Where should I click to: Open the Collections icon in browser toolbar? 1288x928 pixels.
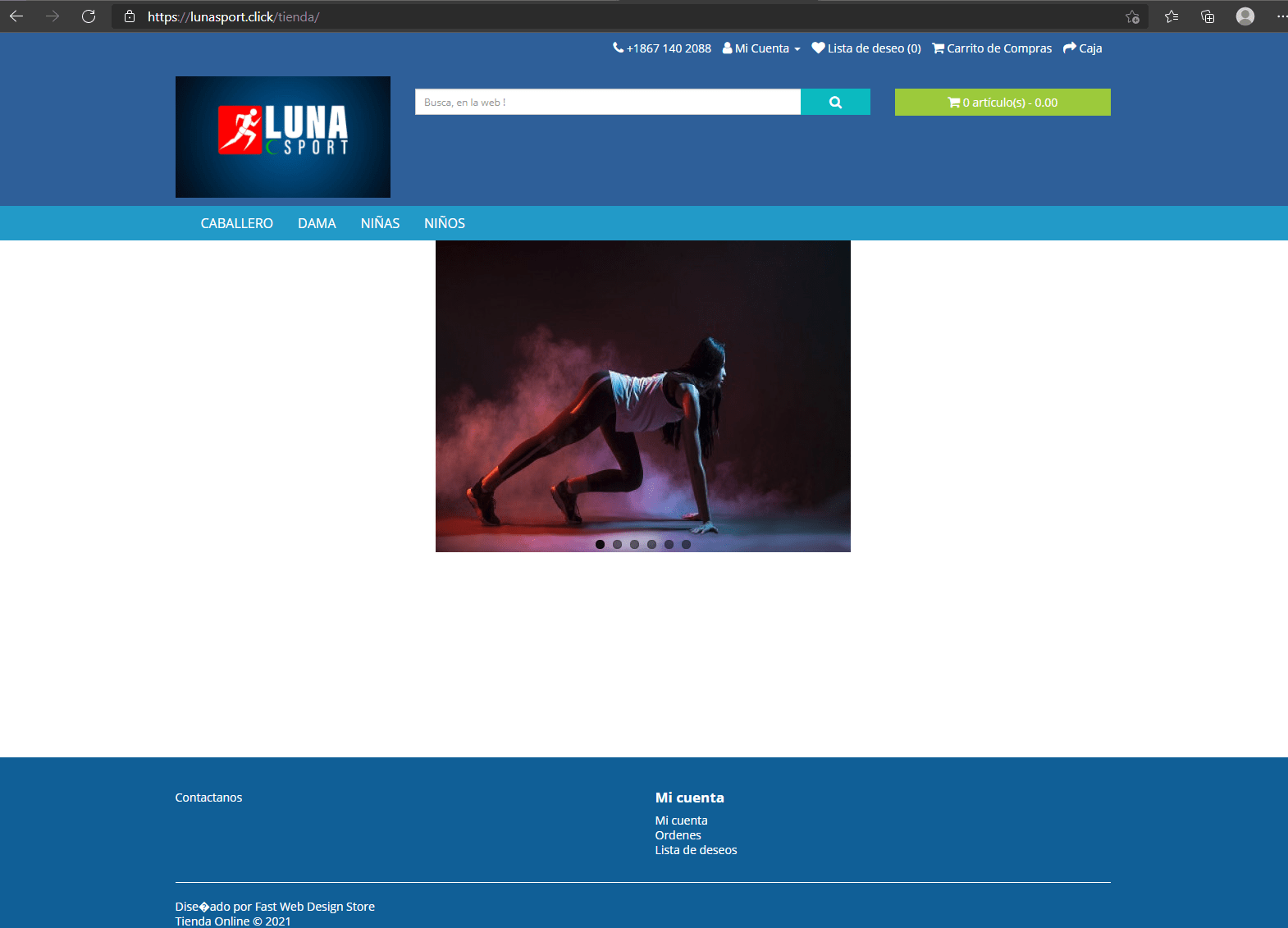pos(1208,16)
